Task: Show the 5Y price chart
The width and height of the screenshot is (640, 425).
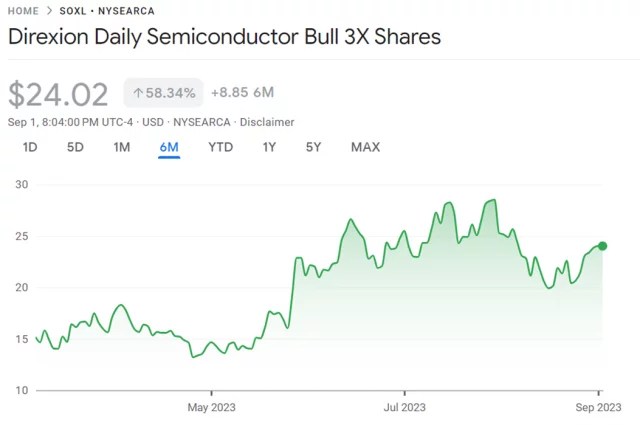Action: (x=313, y=147)
